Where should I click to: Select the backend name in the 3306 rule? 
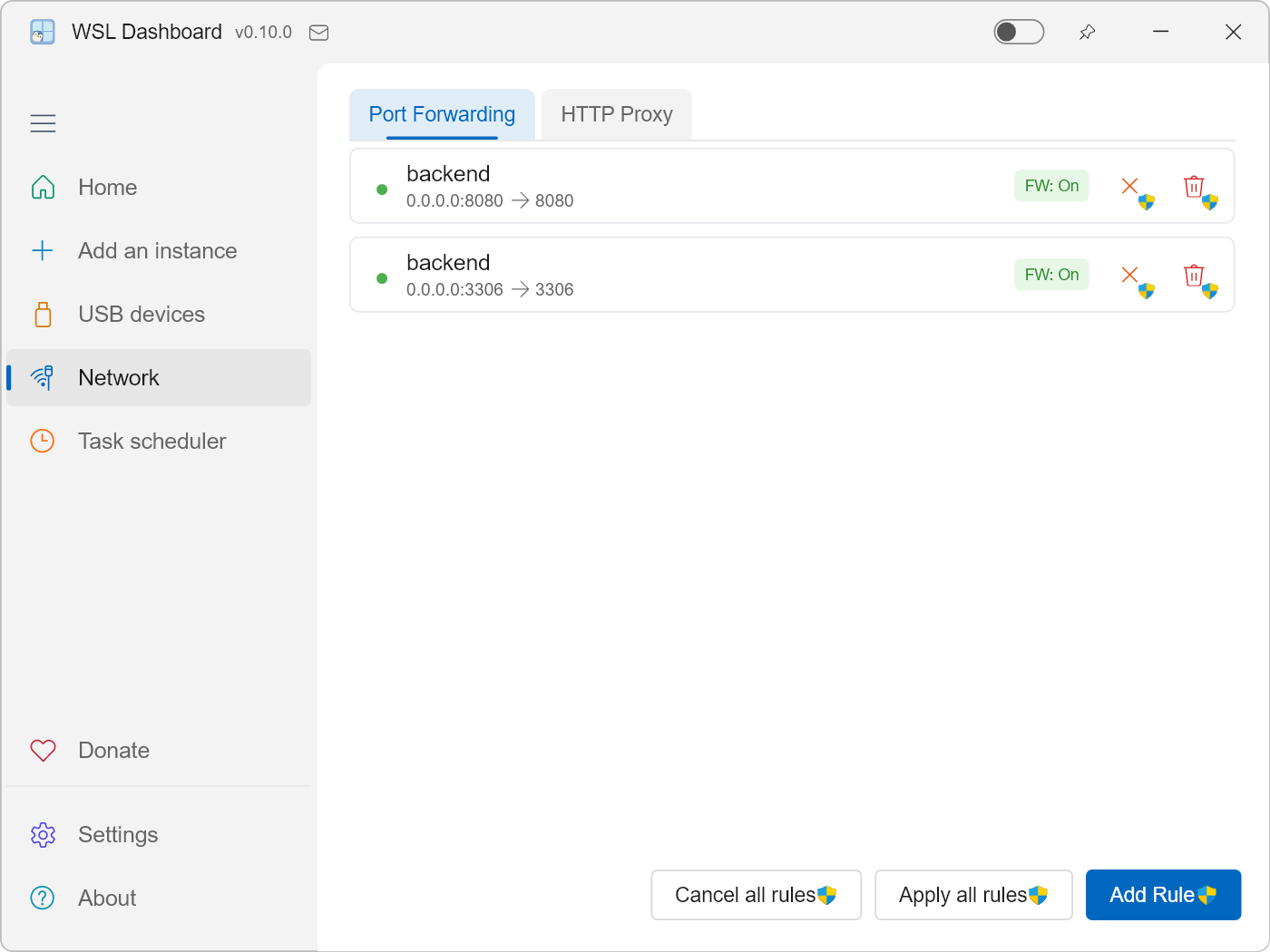448,263
